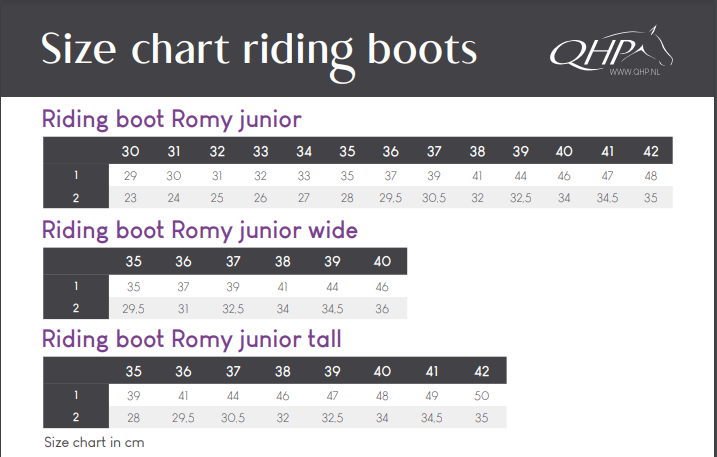Select size 35 header in junior tall table
The image size is (717, 457).
point(134,371)
